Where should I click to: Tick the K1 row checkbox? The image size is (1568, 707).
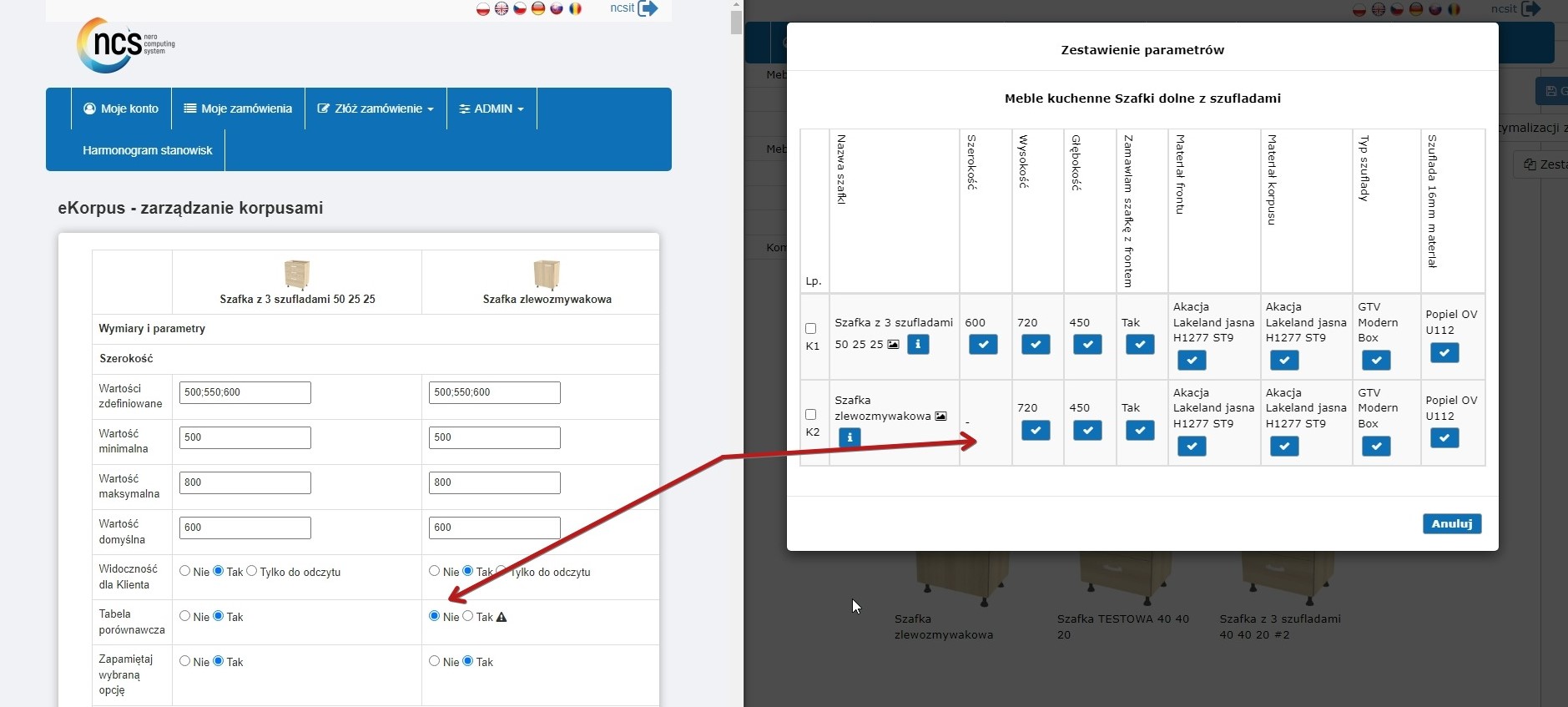810,329
